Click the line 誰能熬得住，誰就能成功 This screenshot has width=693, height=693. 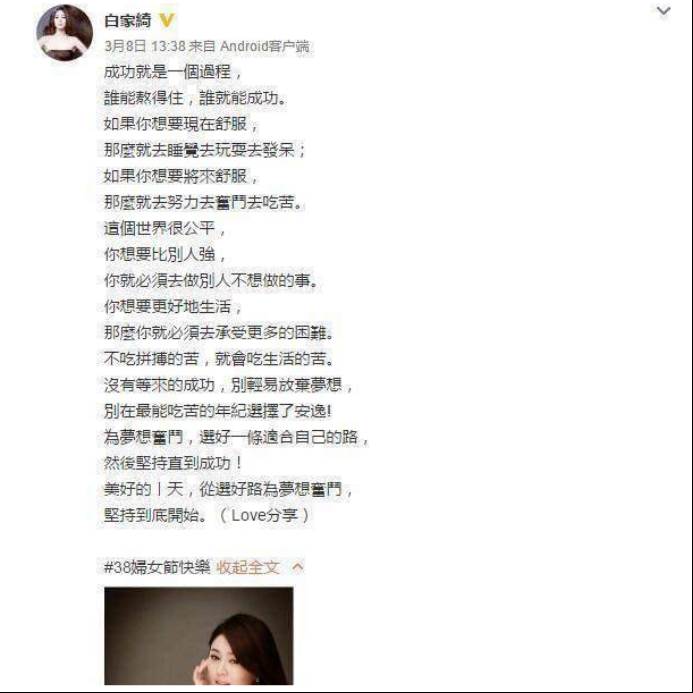(195, 98)
